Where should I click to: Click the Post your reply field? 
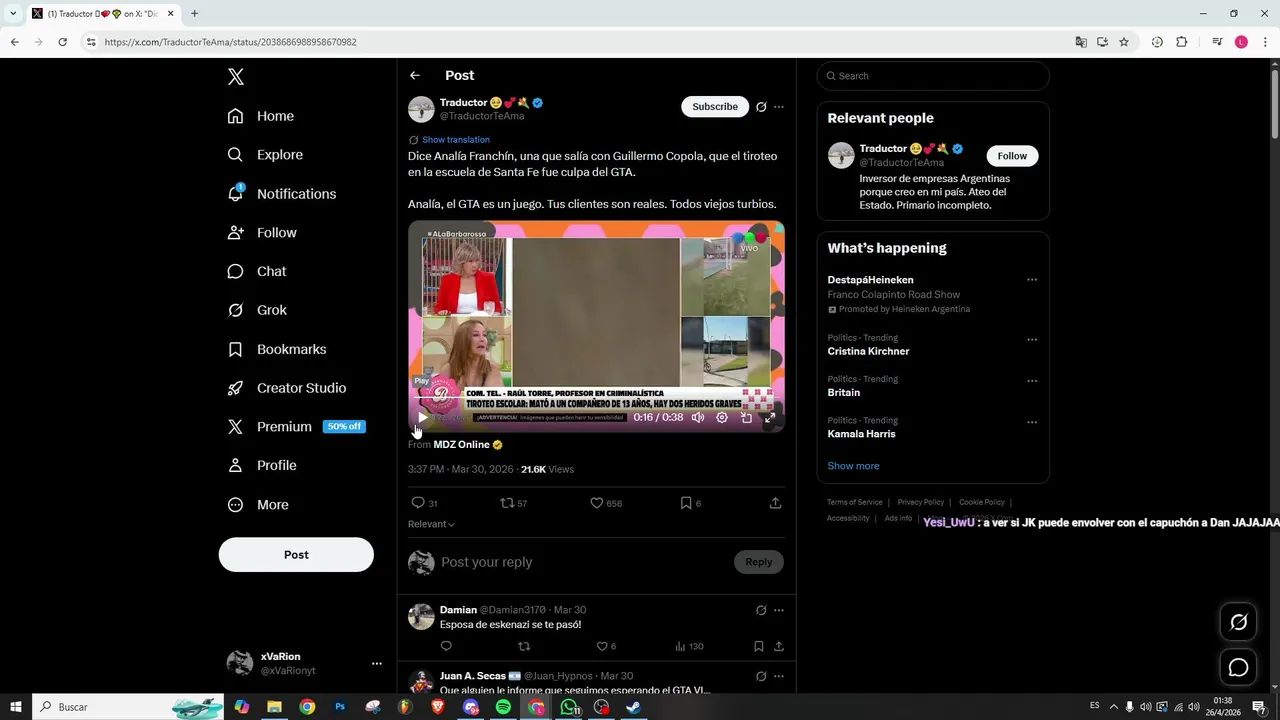tap(584, 562)
